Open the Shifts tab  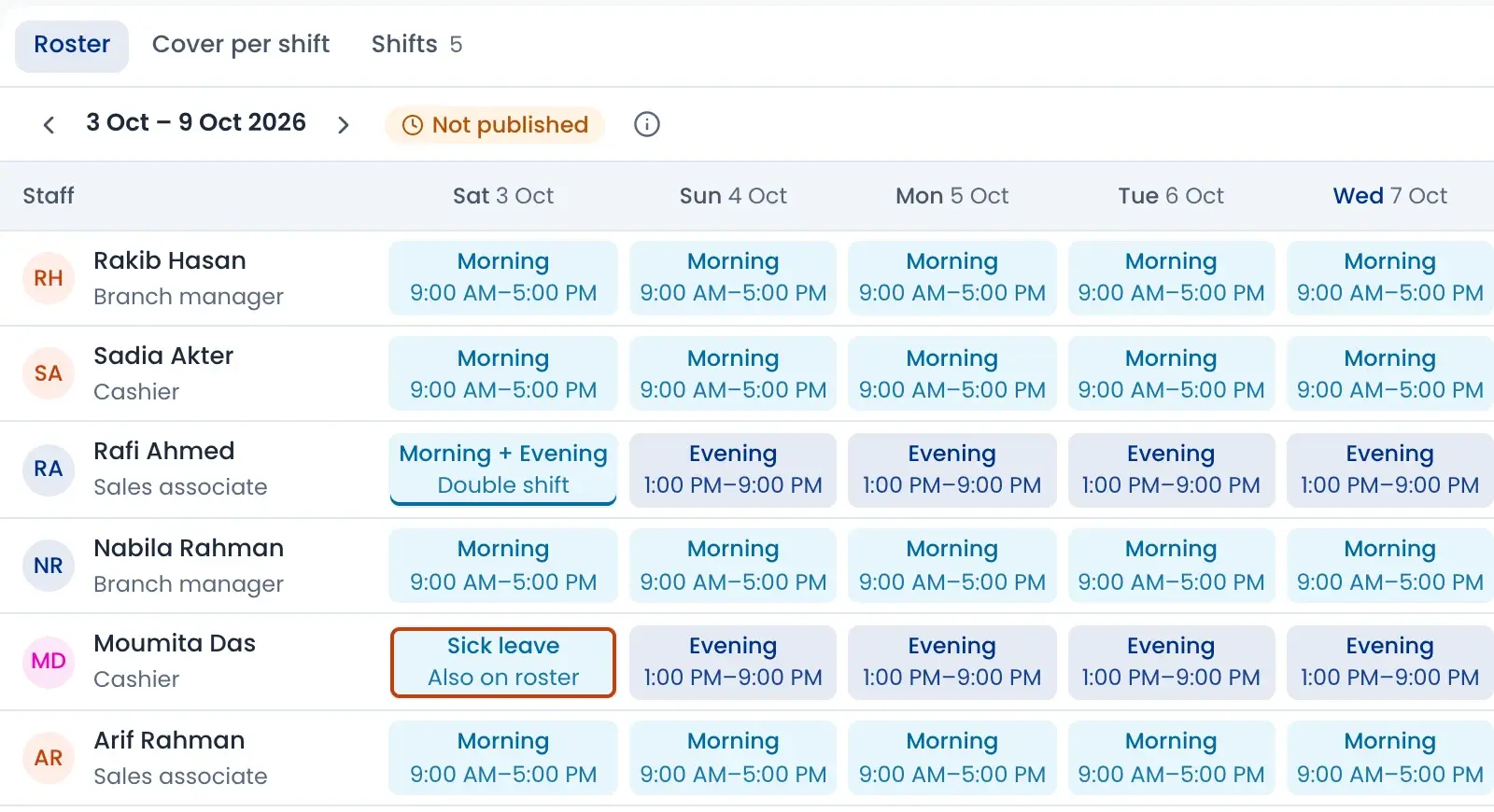416,45
